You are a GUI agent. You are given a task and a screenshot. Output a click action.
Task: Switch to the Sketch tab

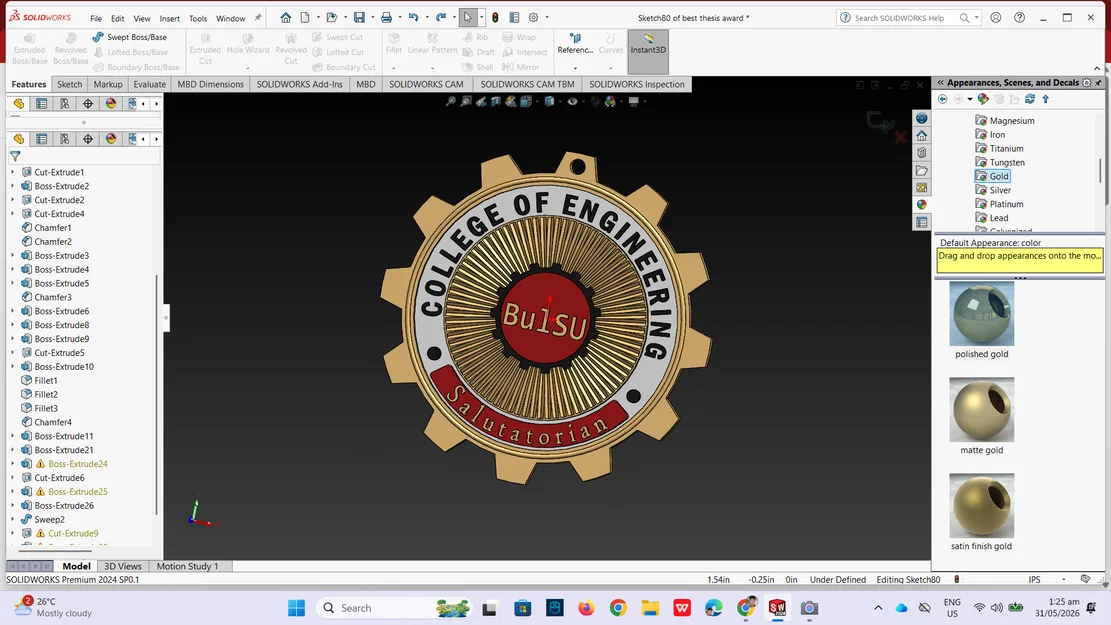pyautogui.click(x=69, y=84)
